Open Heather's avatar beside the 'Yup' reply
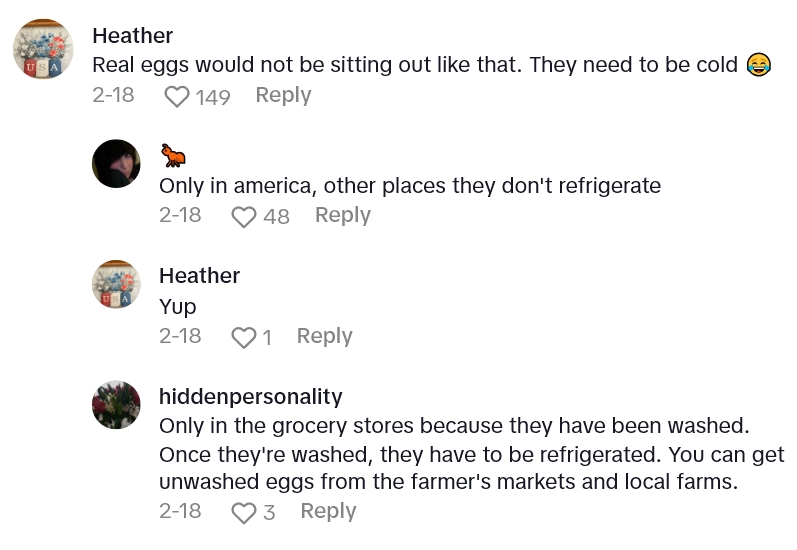 point(116,284)
